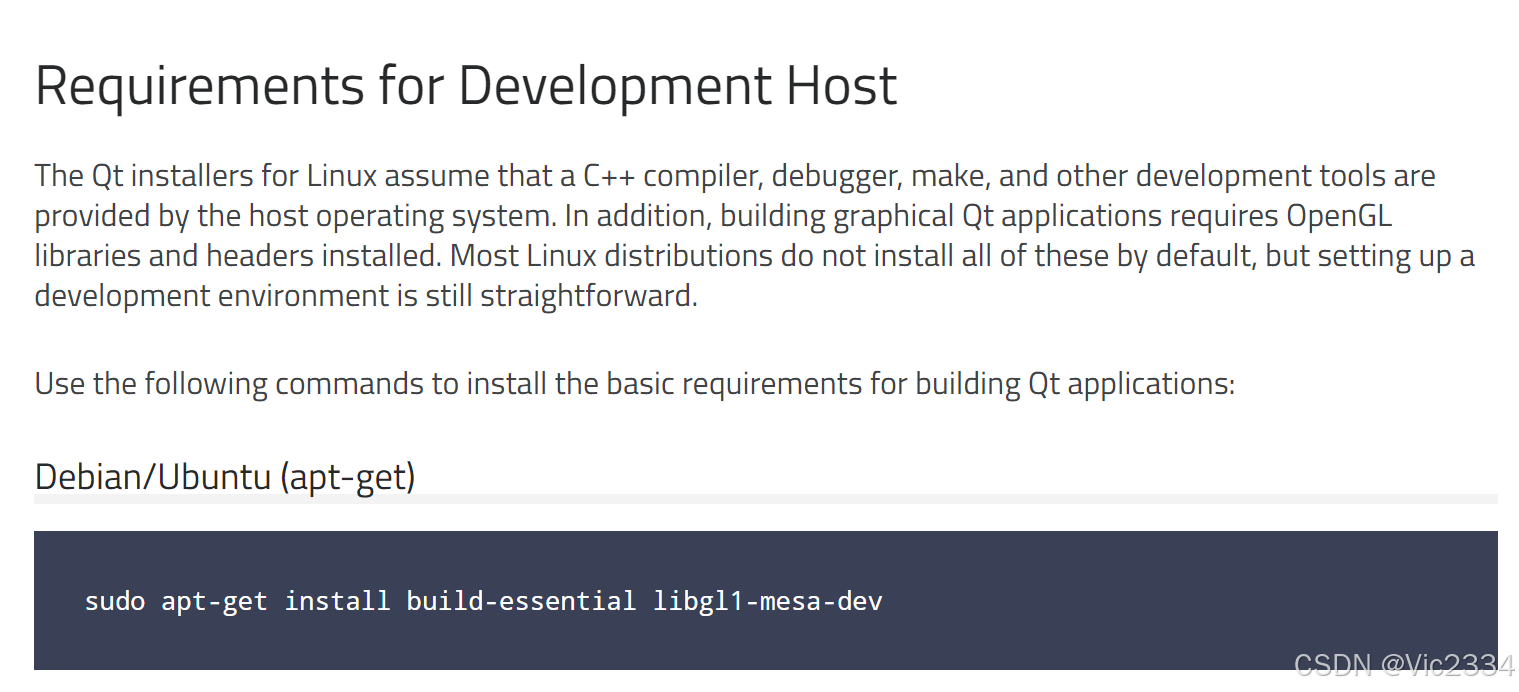Click the 'Requirements for Development Host' heading
The image size is (1519, 692).
(x=466, y=87)
